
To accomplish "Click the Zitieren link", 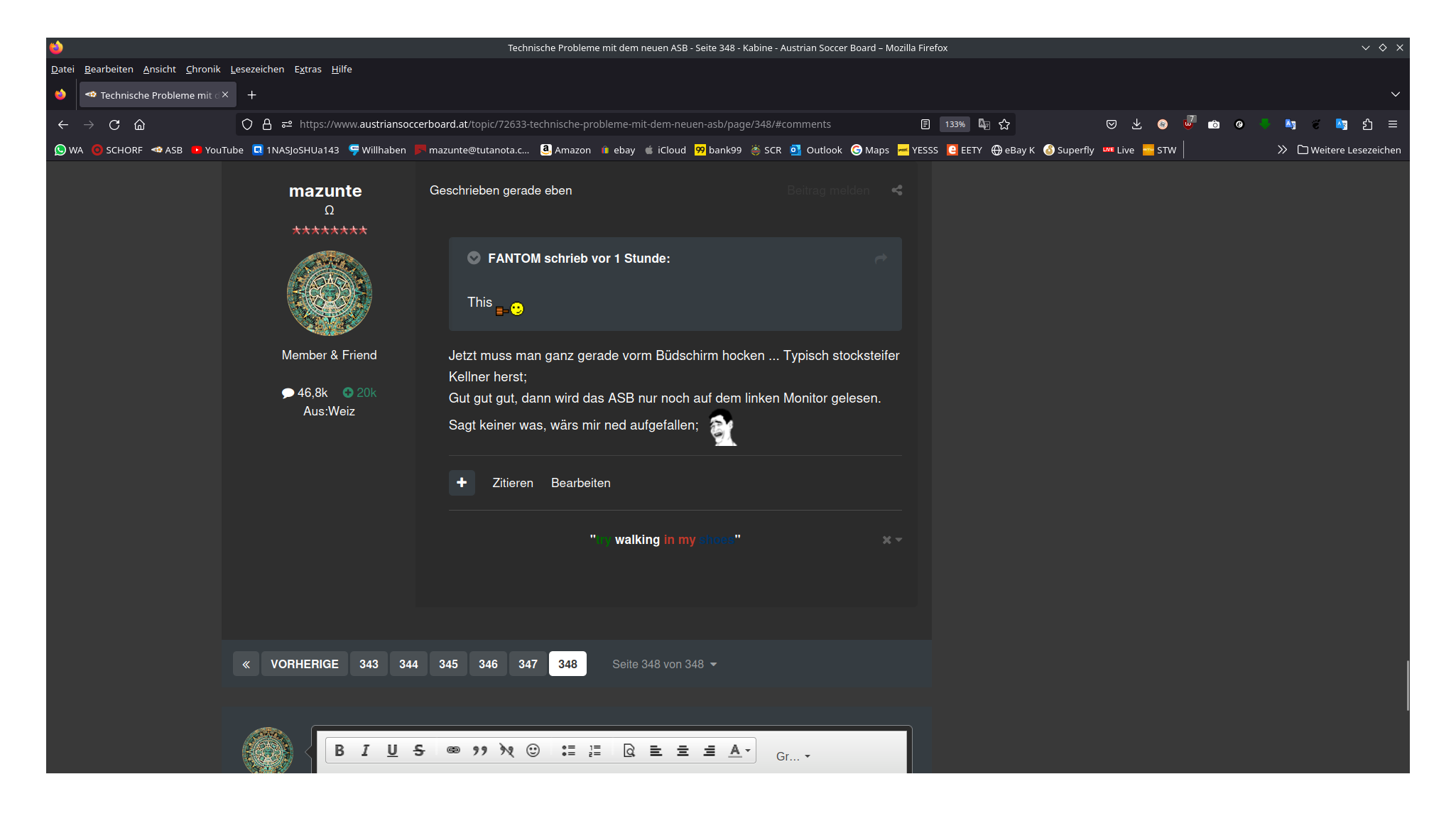I will click(513, 483).
